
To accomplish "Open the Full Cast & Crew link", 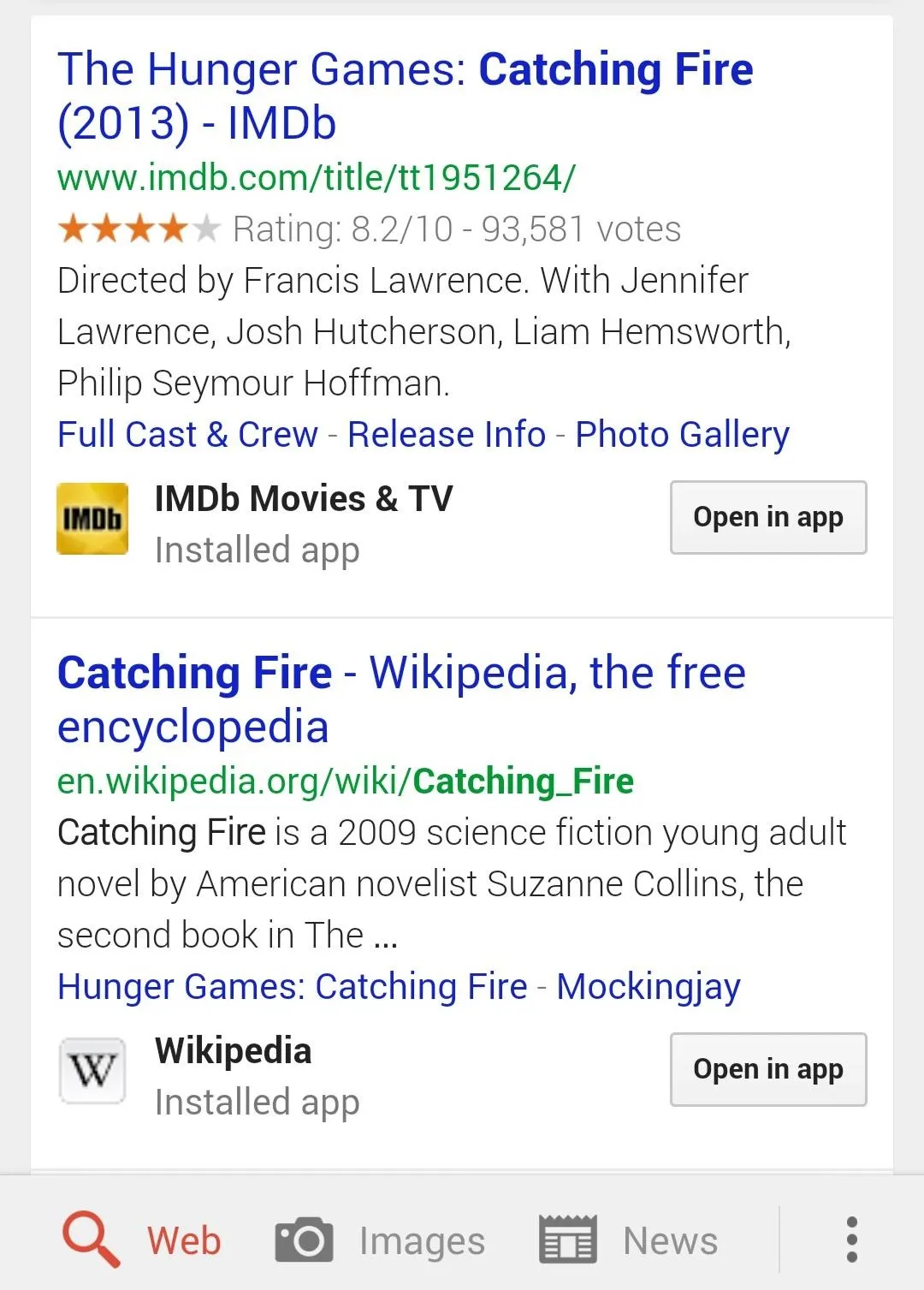I will (x=187, y=434).
